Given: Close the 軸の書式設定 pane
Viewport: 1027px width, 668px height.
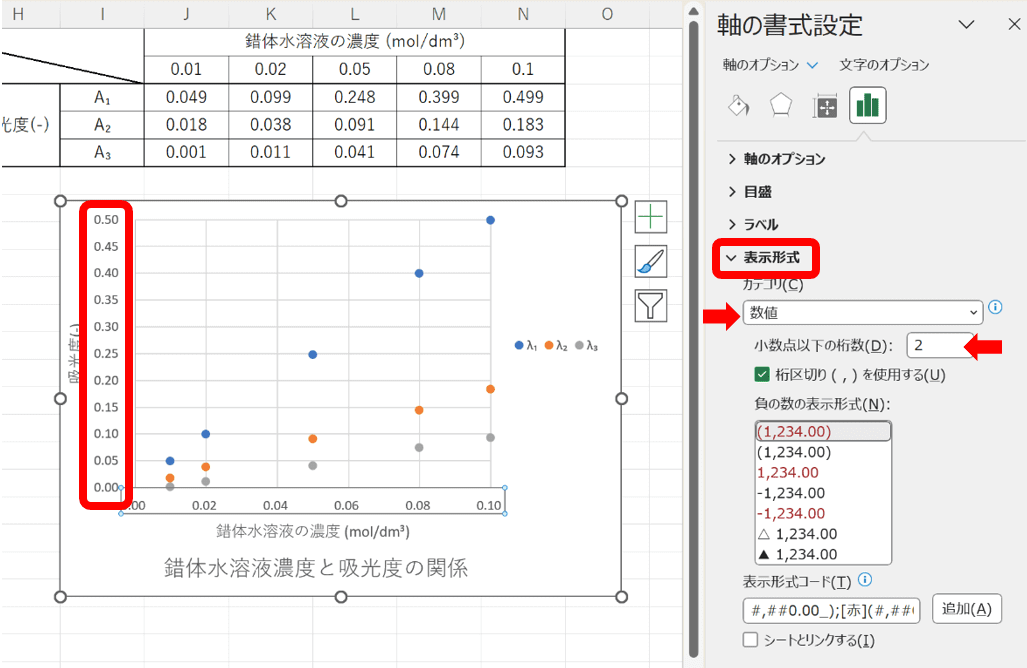Looking at the screenshot, I should pos(1013,25).
